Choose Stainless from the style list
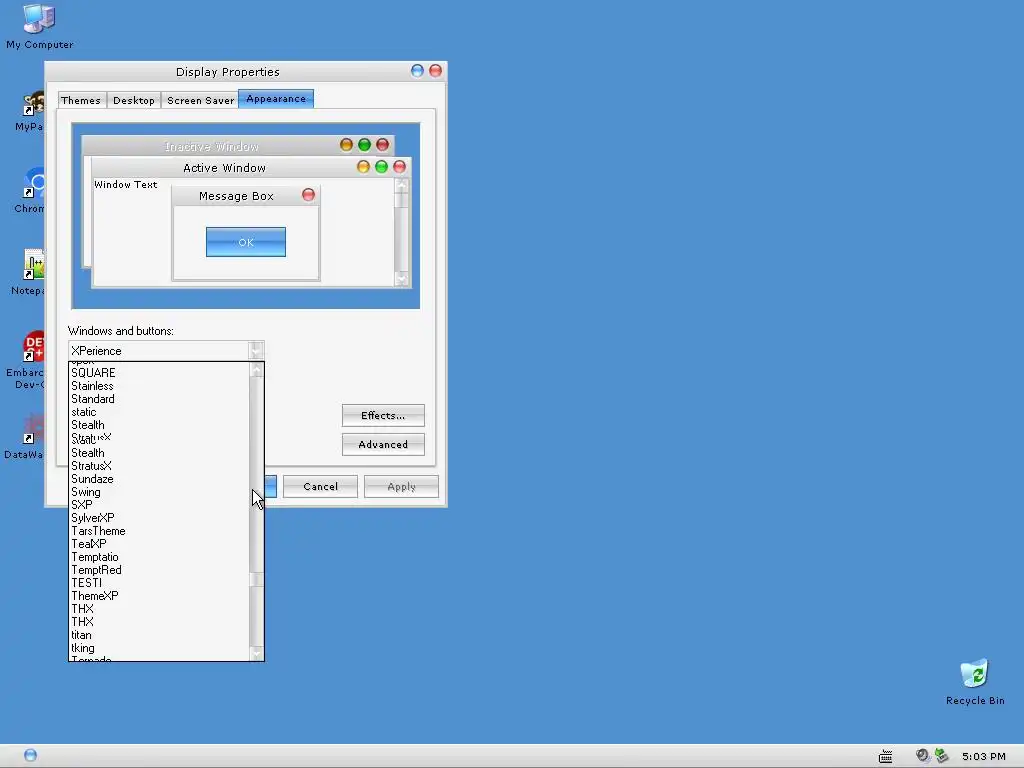Screen dimensions: 1024x768 tap(159, 386)
